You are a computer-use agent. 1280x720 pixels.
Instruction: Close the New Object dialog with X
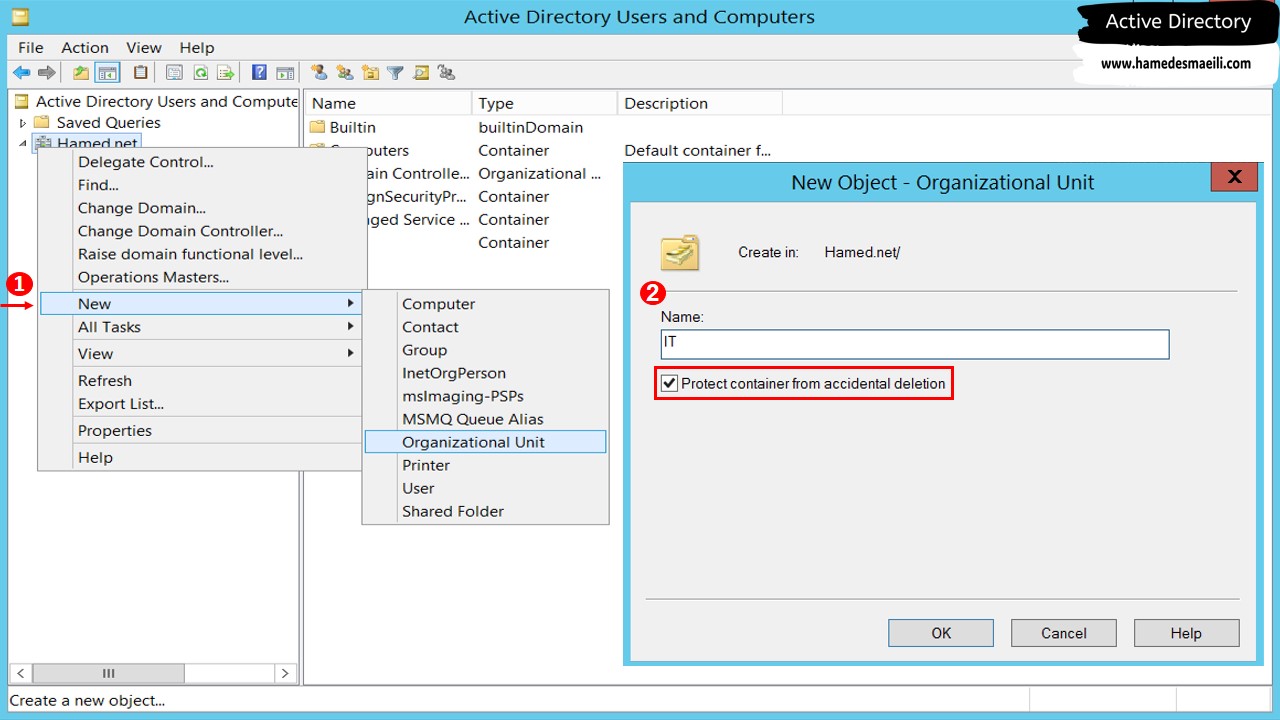click(x=1234, y=177)
